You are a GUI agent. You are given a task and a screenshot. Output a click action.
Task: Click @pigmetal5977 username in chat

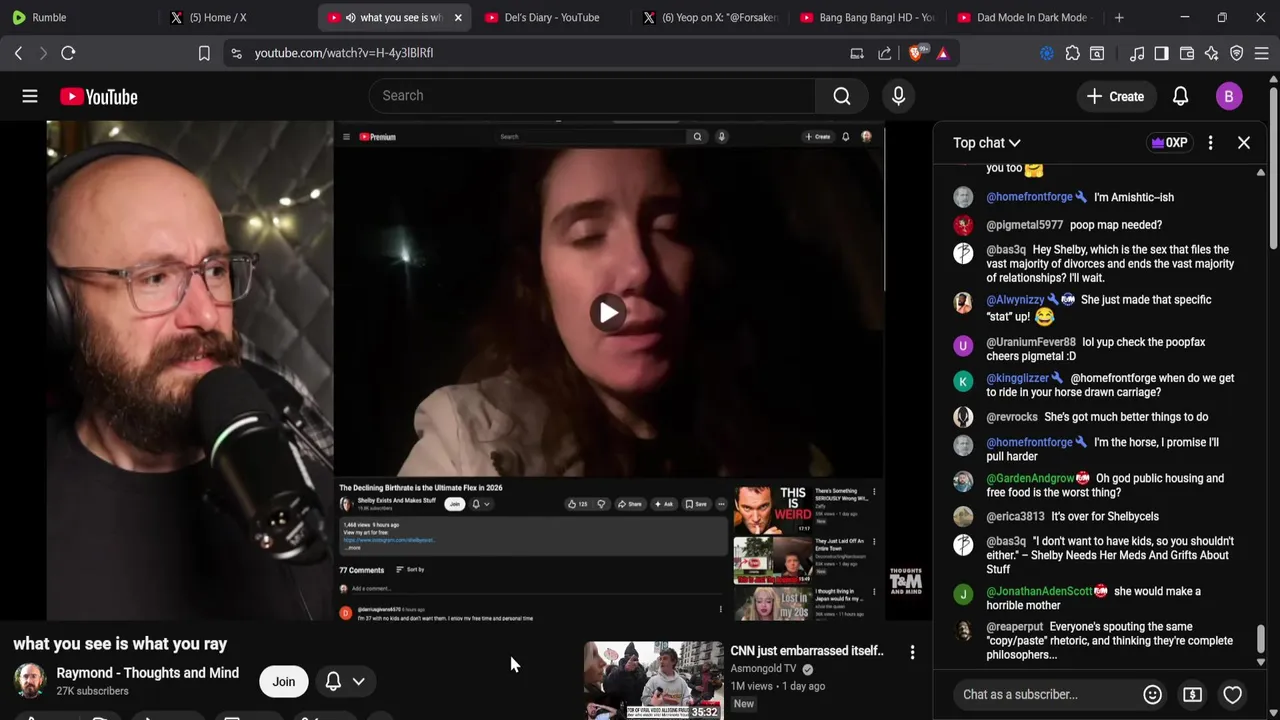coord(1025,225)
